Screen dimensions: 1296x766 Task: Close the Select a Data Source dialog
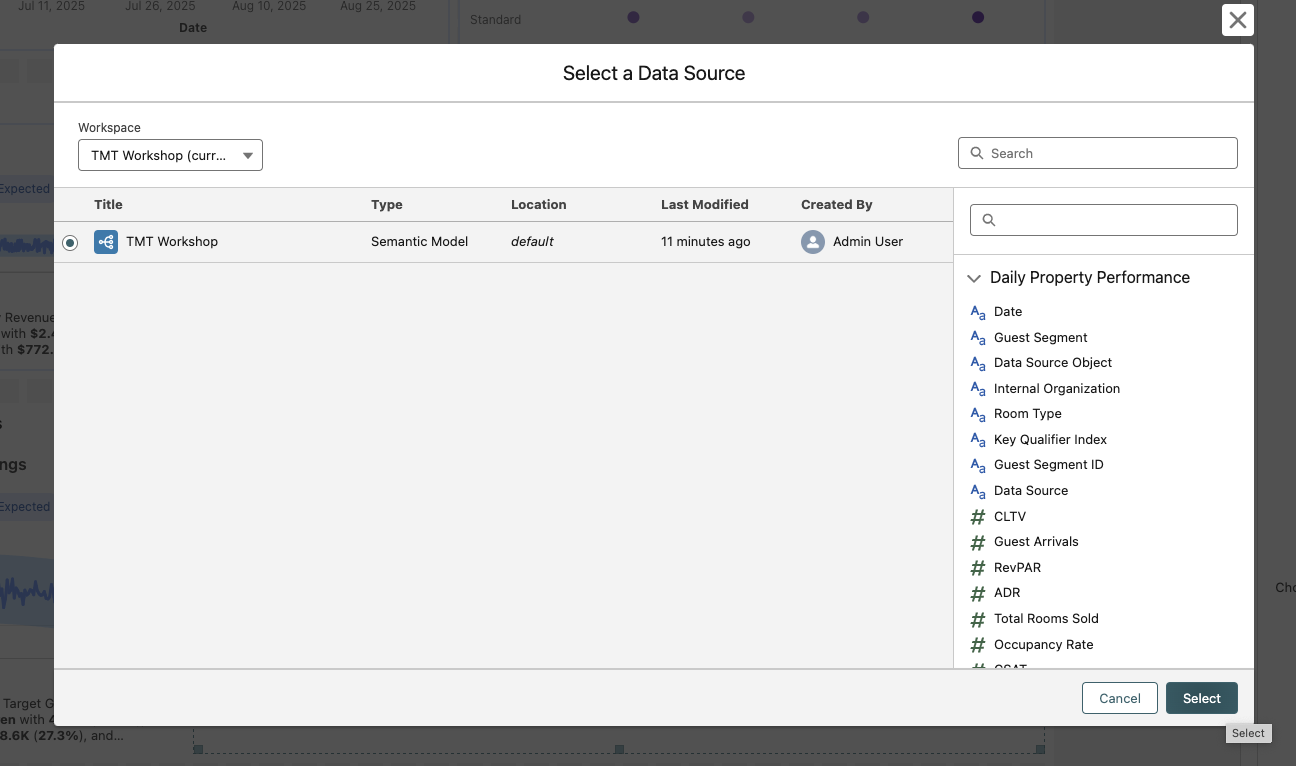[x=1237, y=20]
